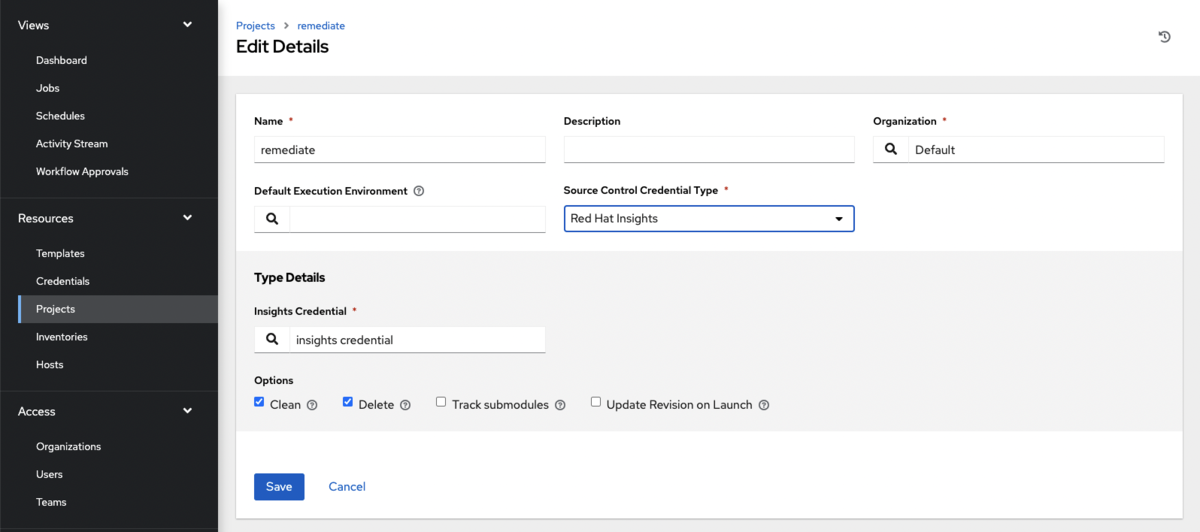This screenshot has height=532, width=1200.
Task: Show help for Update Revision on Launch
Action: click(764, 405)
